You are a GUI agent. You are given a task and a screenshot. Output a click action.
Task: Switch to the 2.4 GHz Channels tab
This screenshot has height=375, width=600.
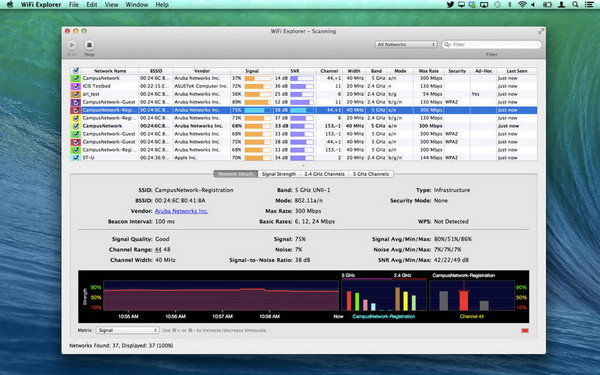click(x=324, y=174)
